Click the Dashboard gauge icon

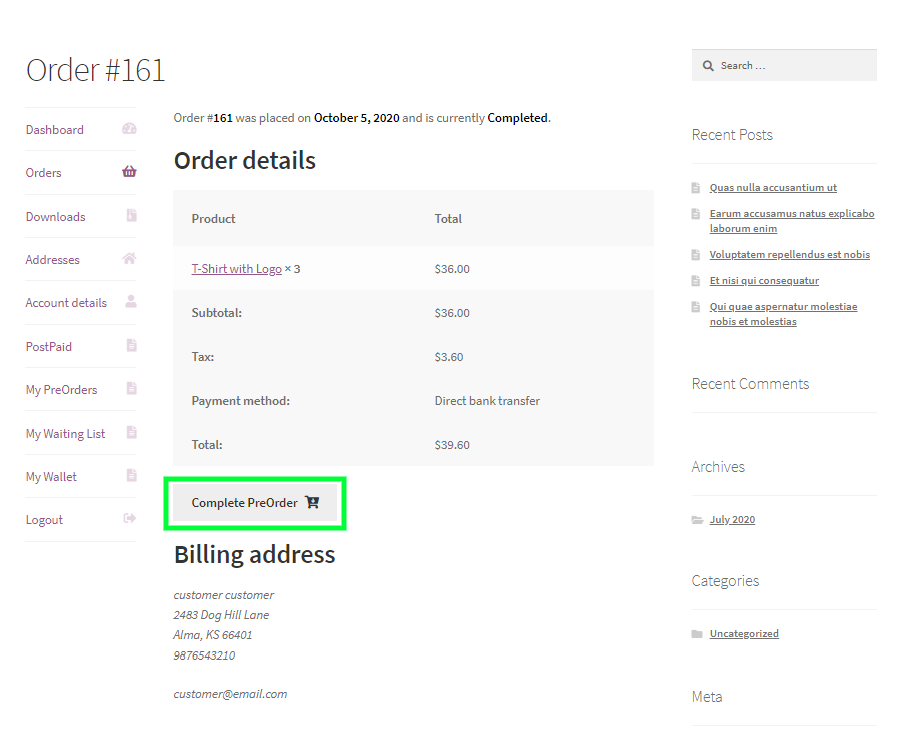[x=129, y=129]
